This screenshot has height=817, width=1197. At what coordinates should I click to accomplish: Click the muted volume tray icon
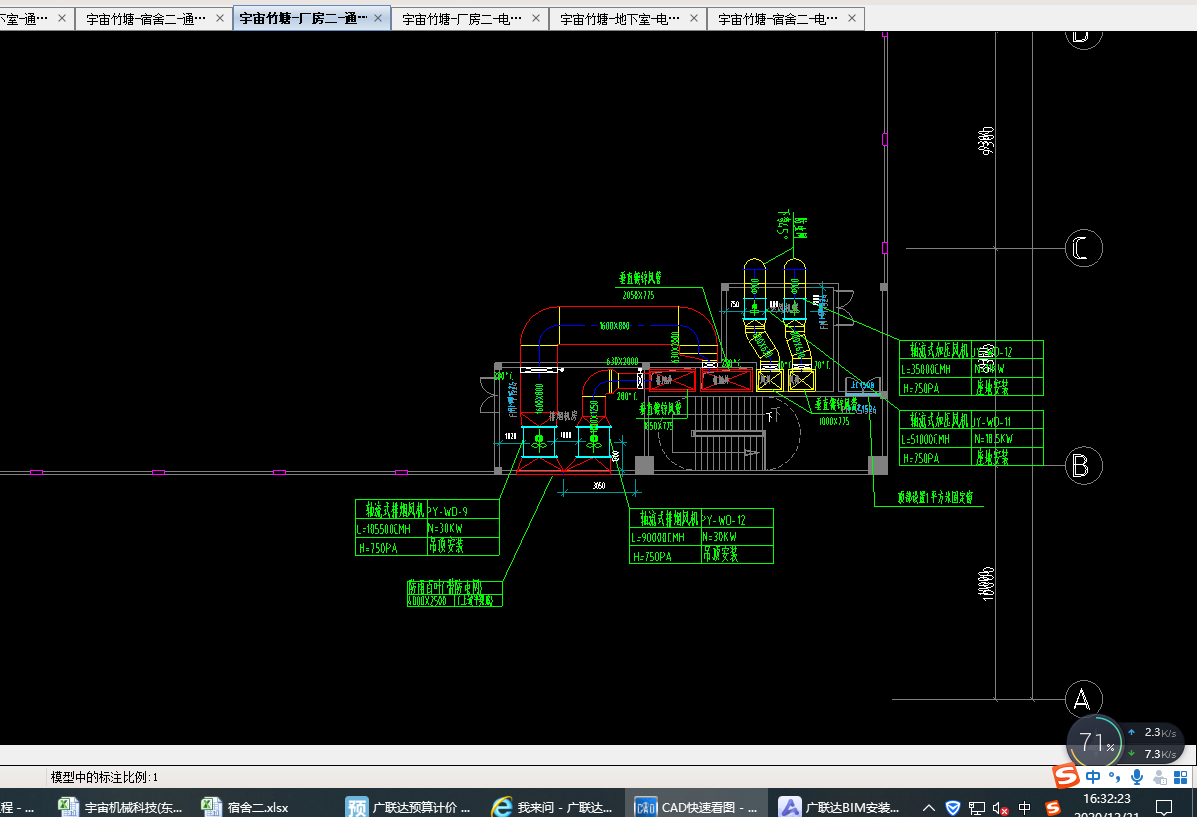pos(1000,807)
